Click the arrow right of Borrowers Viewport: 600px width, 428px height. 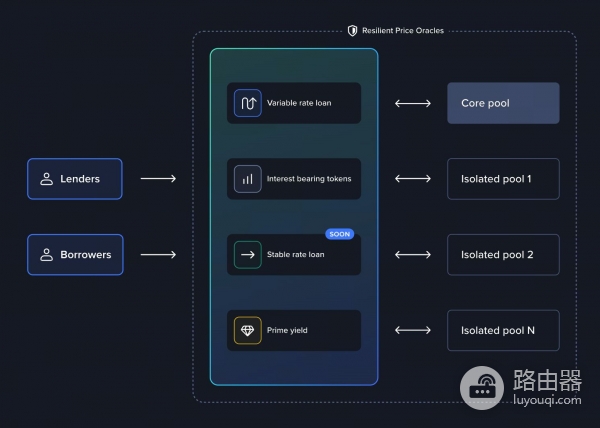point(158,255)
